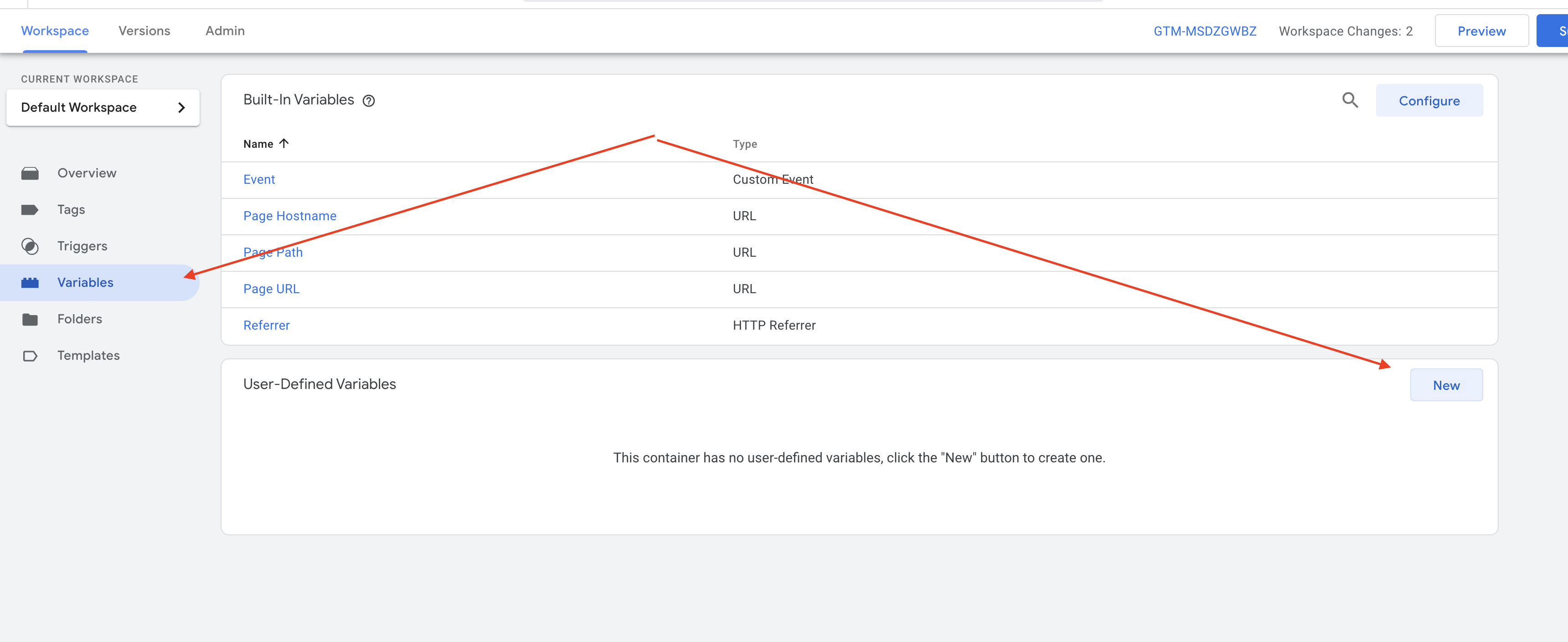Click the Tags label icon
Screen dimensions: 1568x642
coord(30,210)
